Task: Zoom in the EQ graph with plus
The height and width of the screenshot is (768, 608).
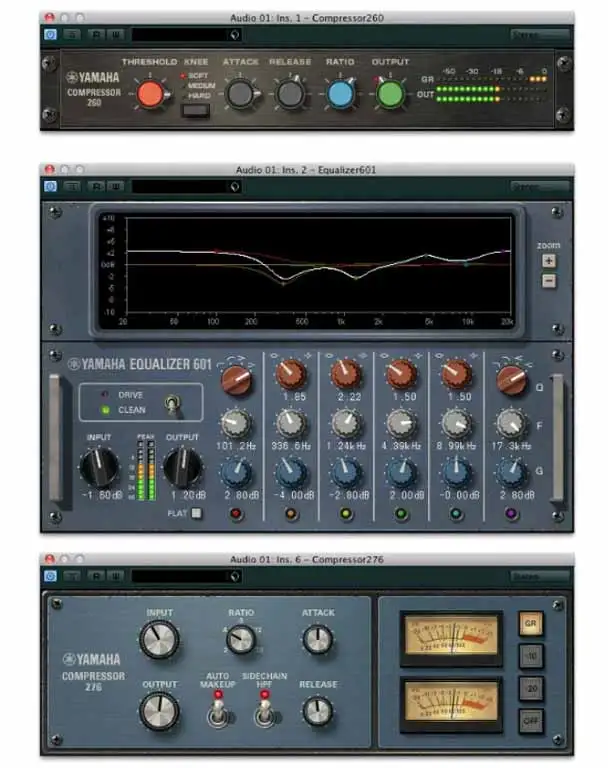Action: click(549, 261)
